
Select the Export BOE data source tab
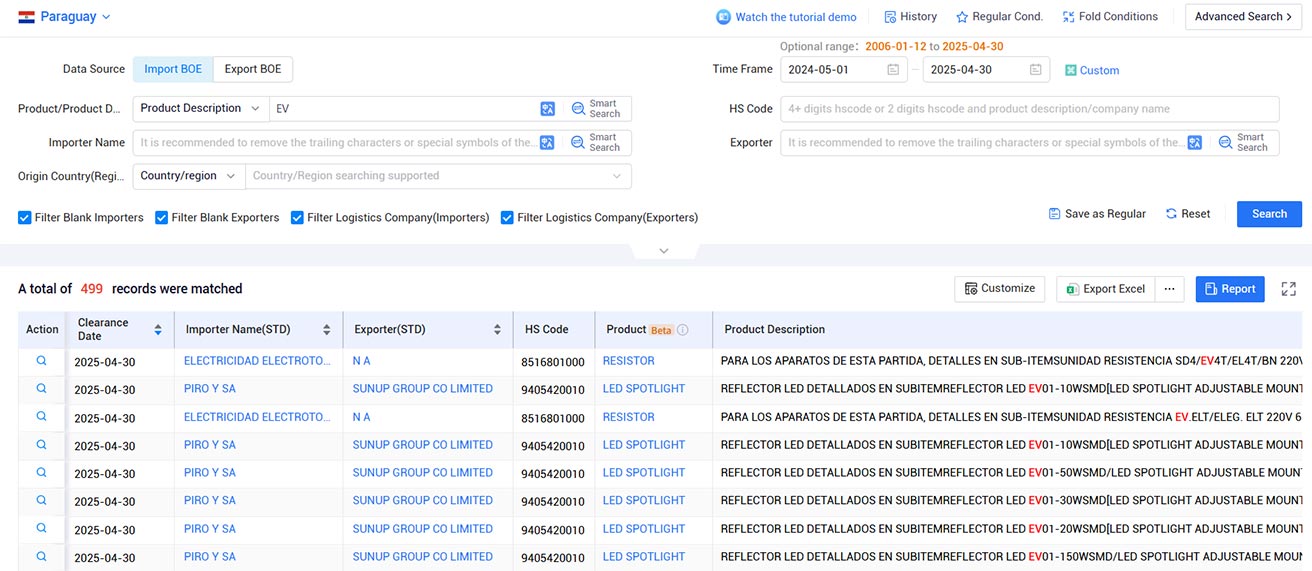point(253,69)
